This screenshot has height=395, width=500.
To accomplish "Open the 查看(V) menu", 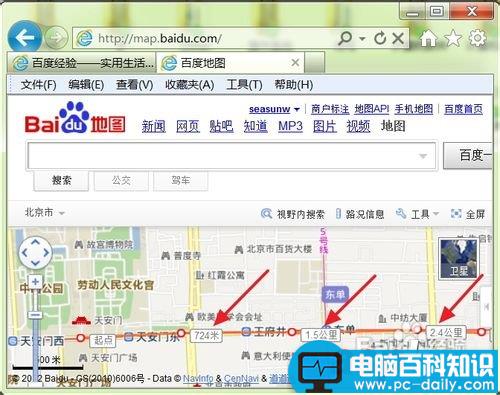I will (134, 85).
